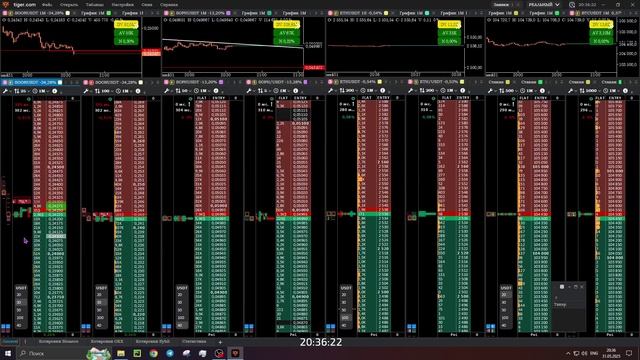Open the Tiger app icon on the taskbar

[236, 353]
